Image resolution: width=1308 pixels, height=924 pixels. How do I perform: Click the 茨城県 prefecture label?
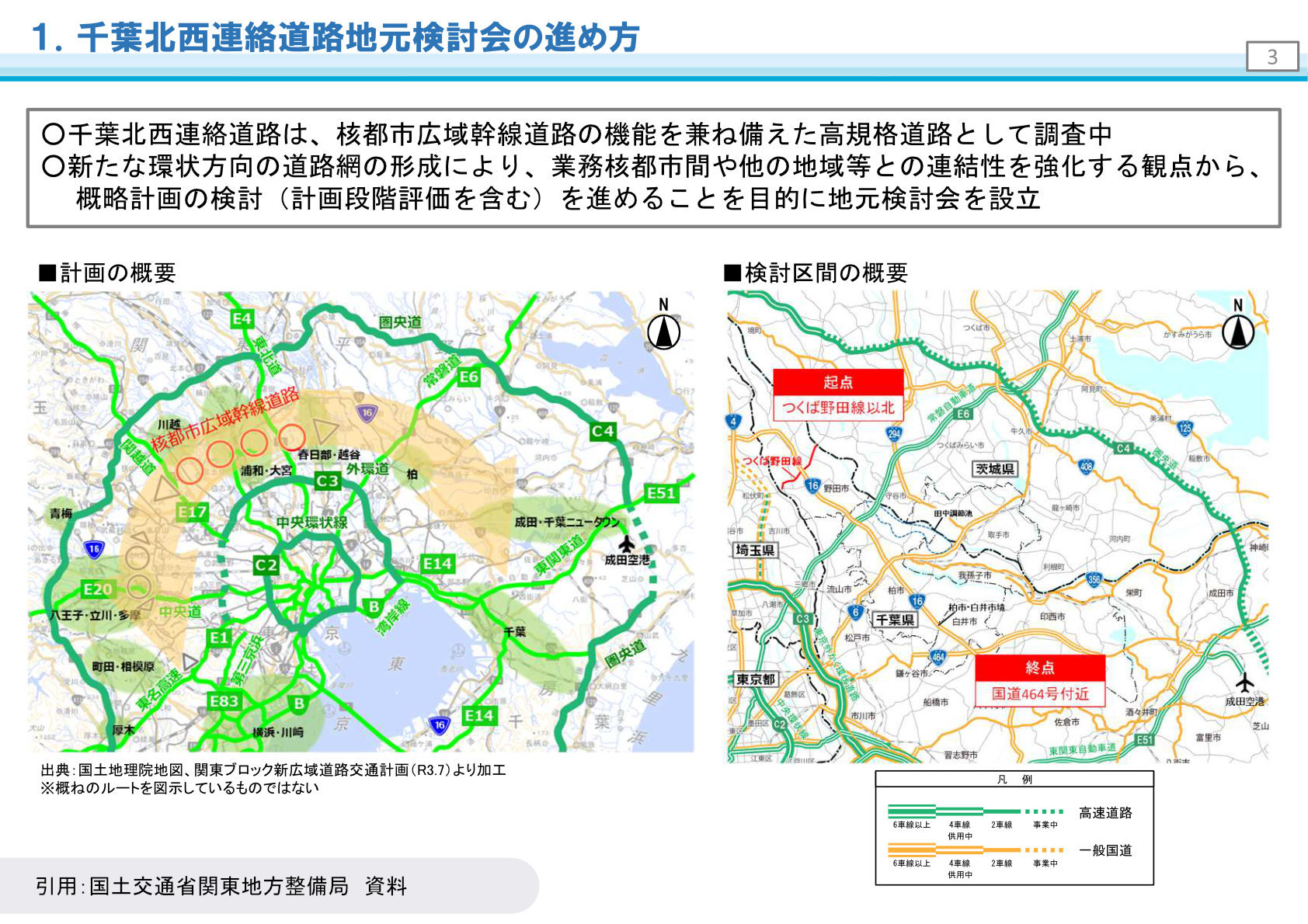[996, 469]
